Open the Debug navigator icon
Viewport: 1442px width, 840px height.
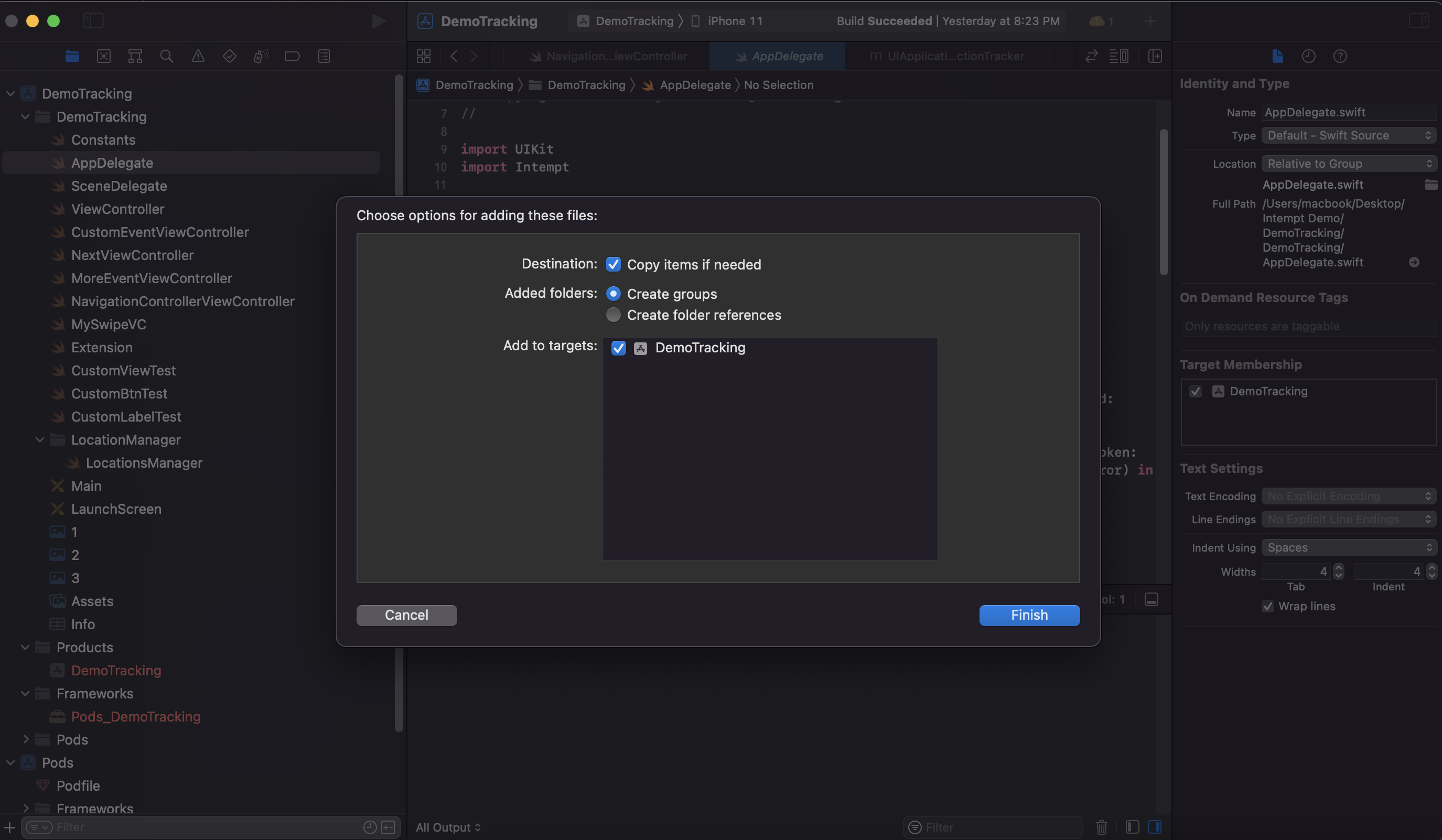(261, 56)
